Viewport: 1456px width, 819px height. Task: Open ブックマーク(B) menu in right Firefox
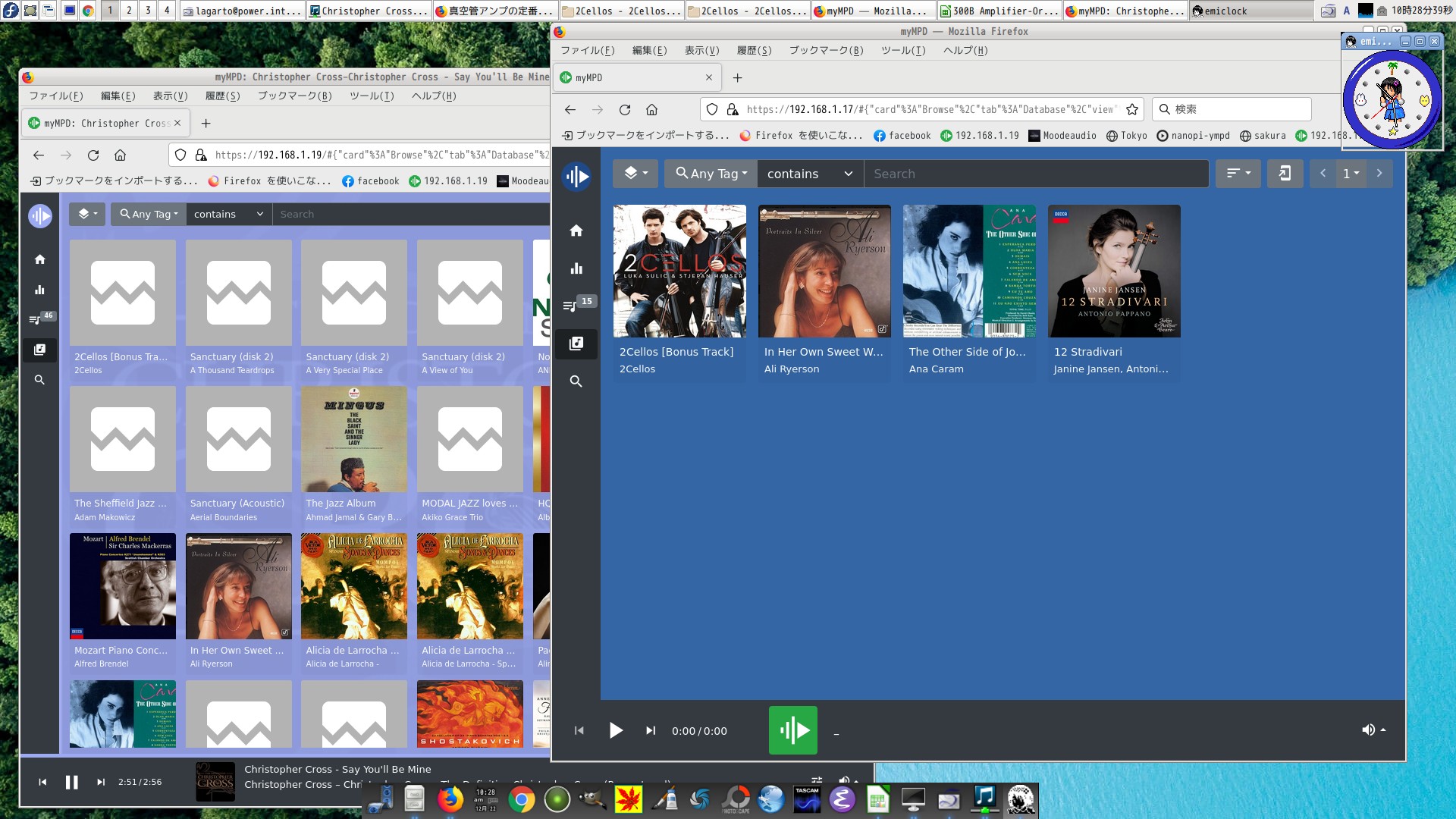pyautogui.click(x=826, y=51)
